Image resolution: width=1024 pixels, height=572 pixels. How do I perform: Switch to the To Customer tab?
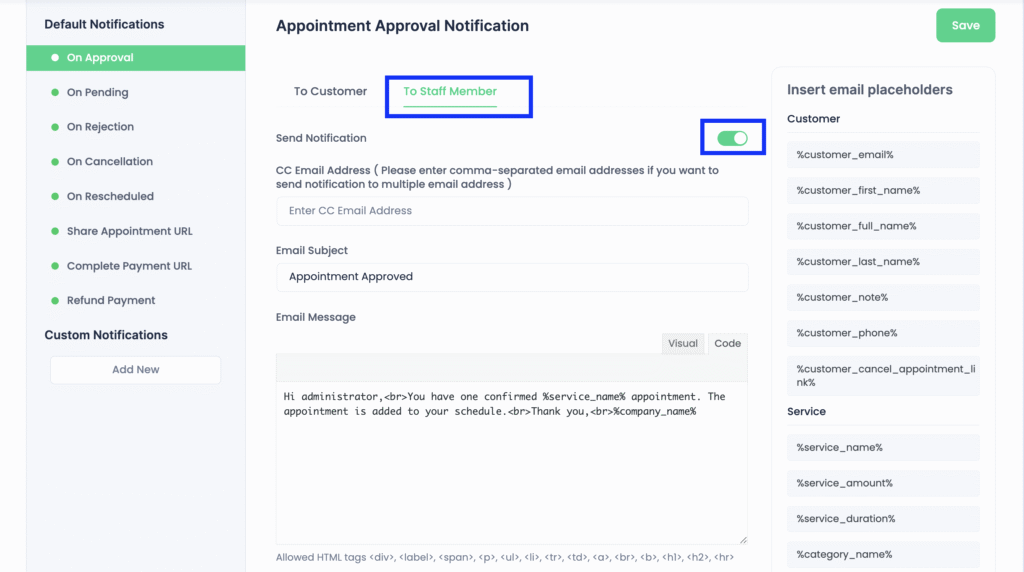click(x=330, y=91)
